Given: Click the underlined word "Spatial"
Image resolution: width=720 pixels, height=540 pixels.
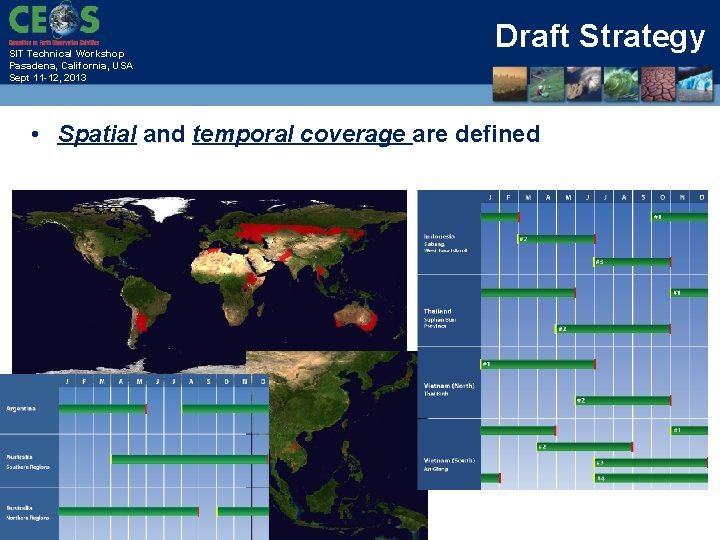Looking at the screenshot, I should [97, 134].
